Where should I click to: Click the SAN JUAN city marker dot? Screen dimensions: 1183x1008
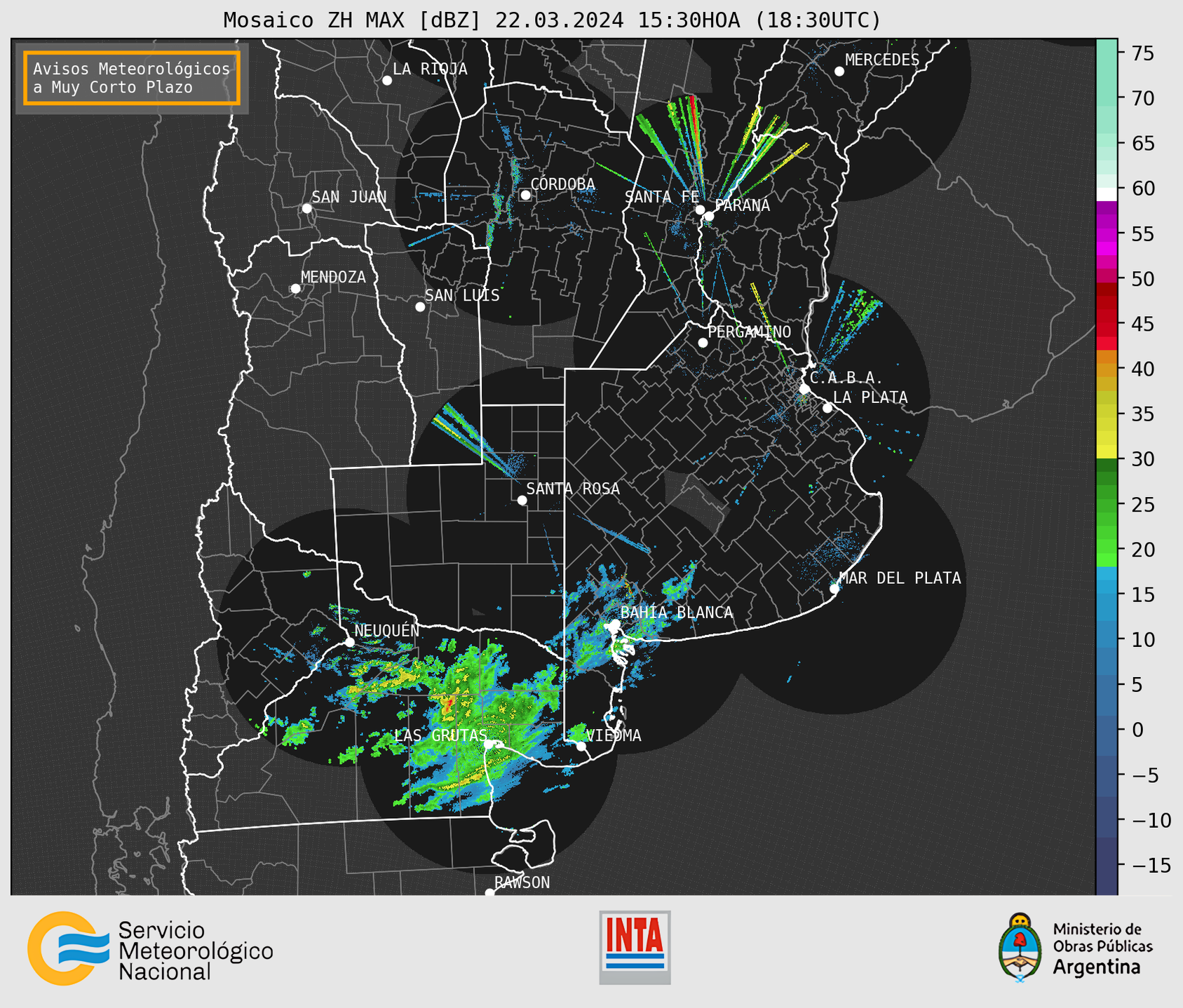coord(306,208)
